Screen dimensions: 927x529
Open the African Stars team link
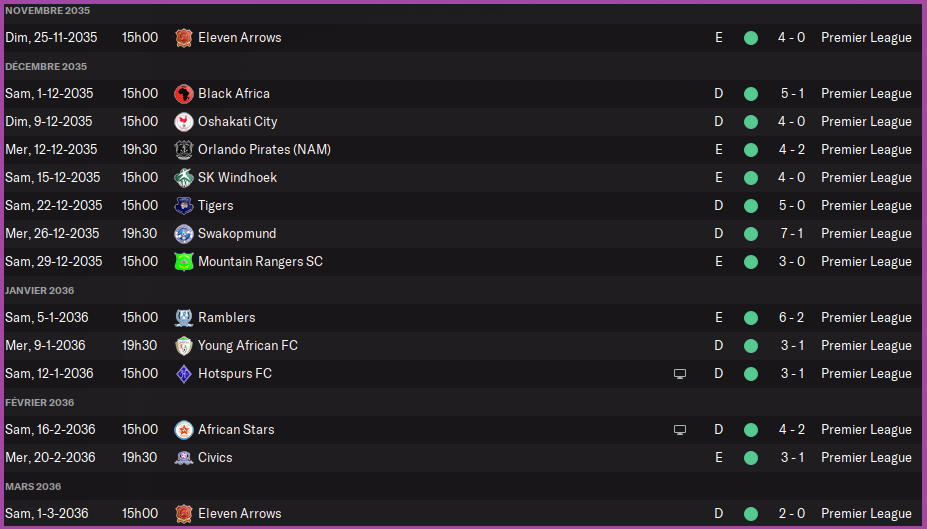236,429
